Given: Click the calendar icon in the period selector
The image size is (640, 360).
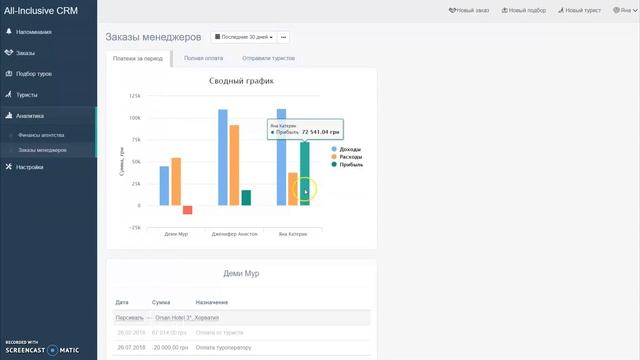Looking at the screenshot, I should point(218,37).
